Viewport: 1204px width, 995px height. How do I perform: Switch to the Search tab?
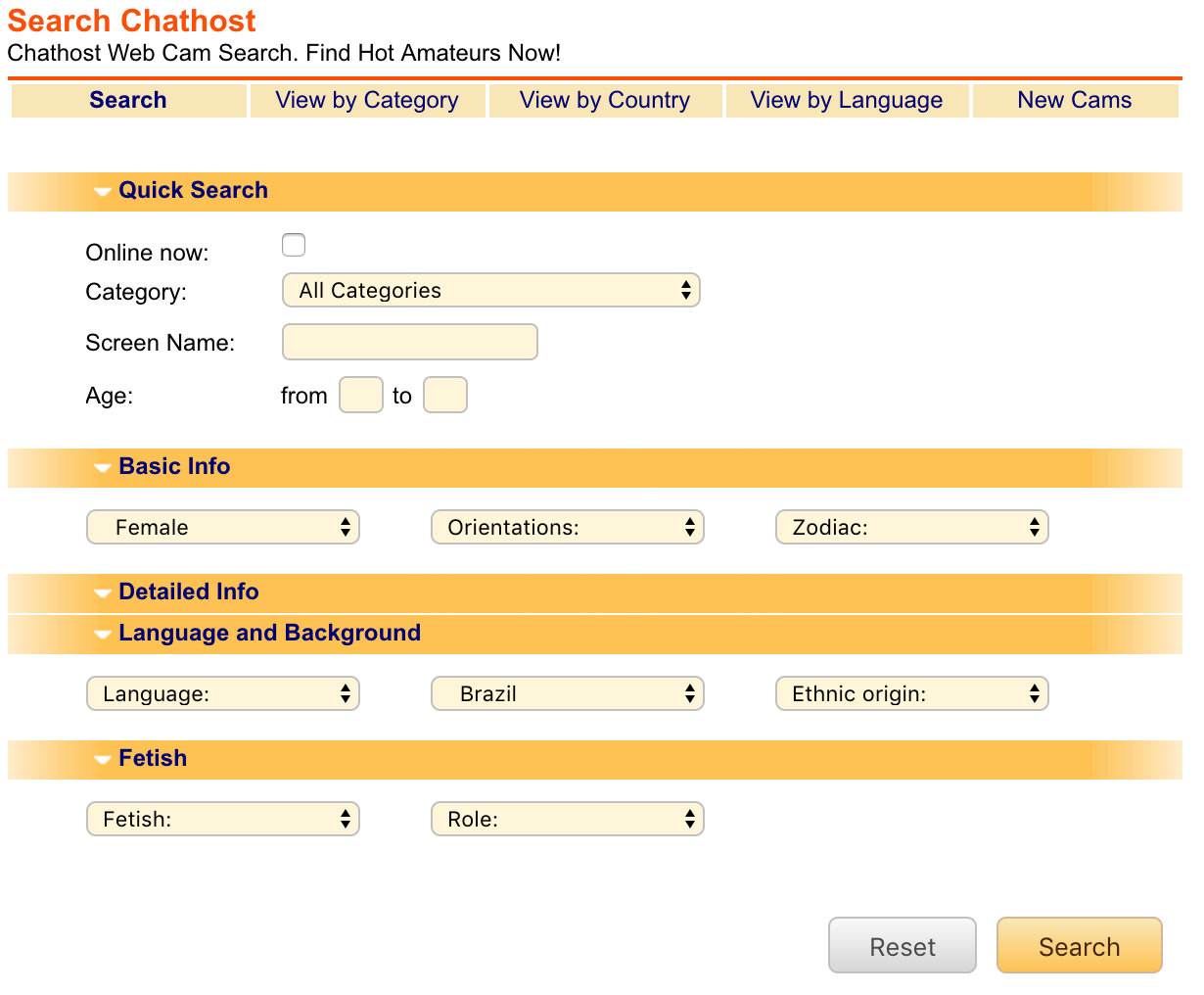click(128, 100)
